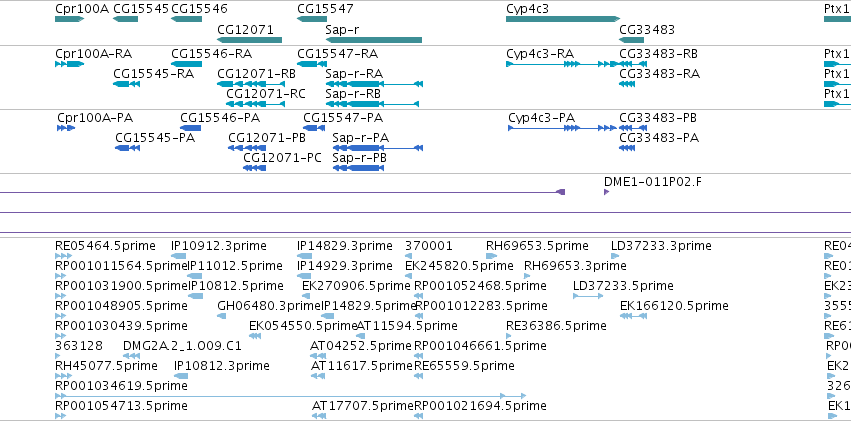Click the CG15546 gene feature

pos(186,19)
